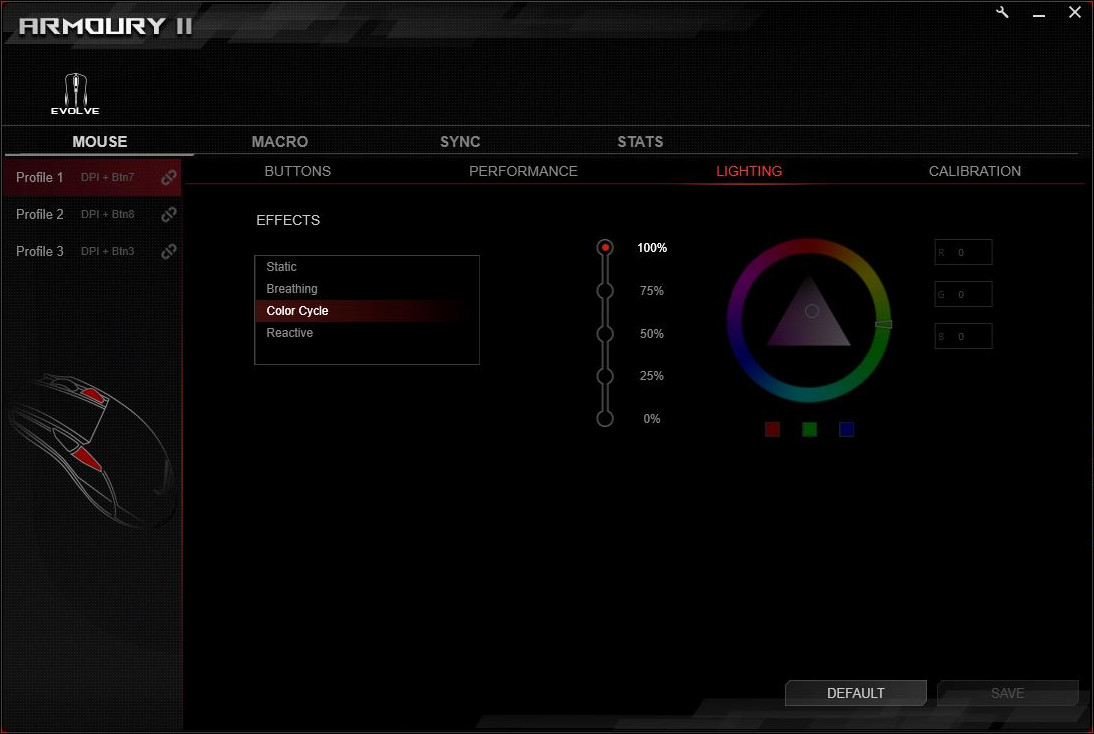Switch to the MOUSE tab

click(100, 142)
